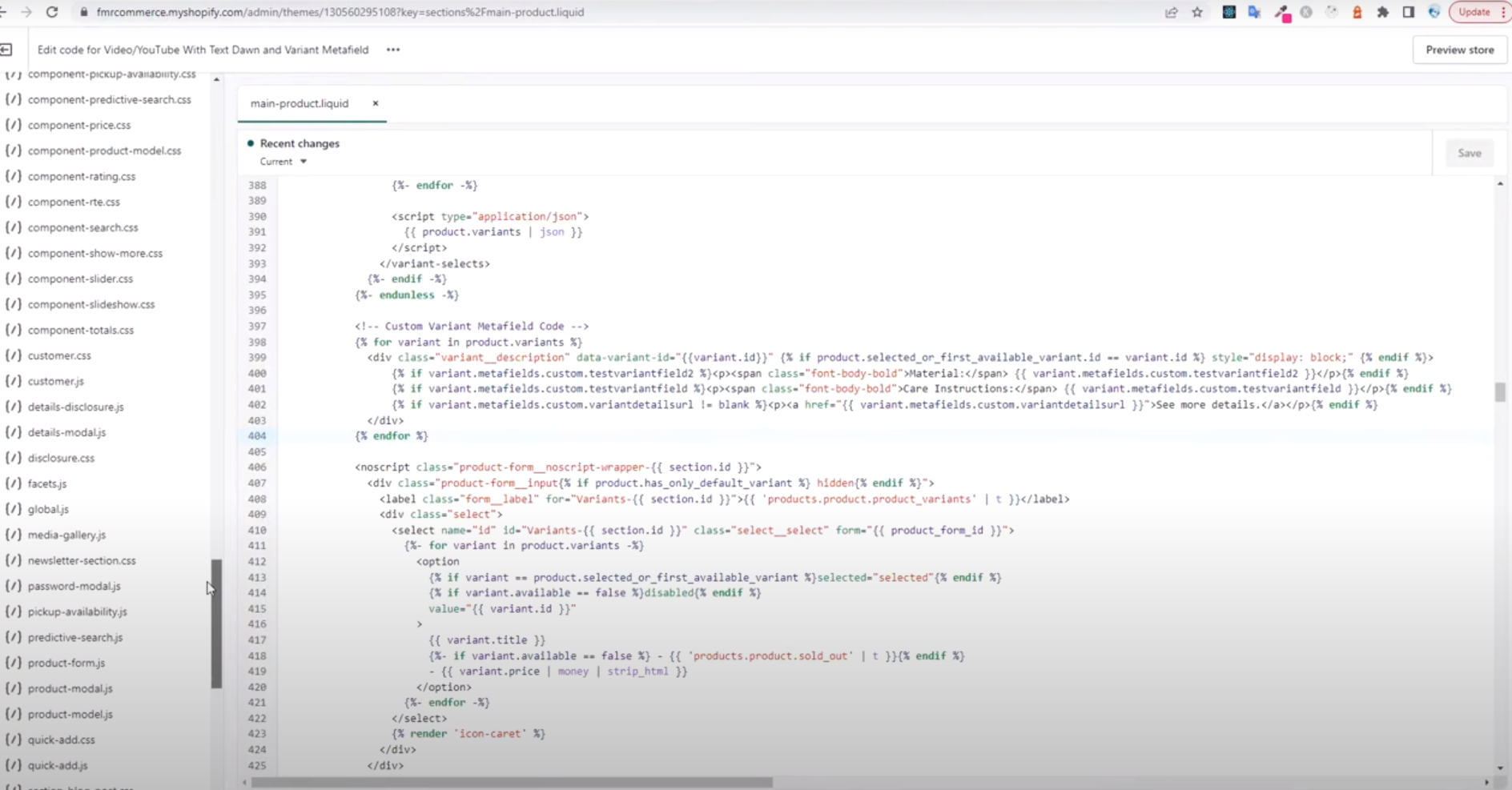This screenshot has height=790, width=1512.
Task: Open product-model.js file
Action: click(70, 714)
